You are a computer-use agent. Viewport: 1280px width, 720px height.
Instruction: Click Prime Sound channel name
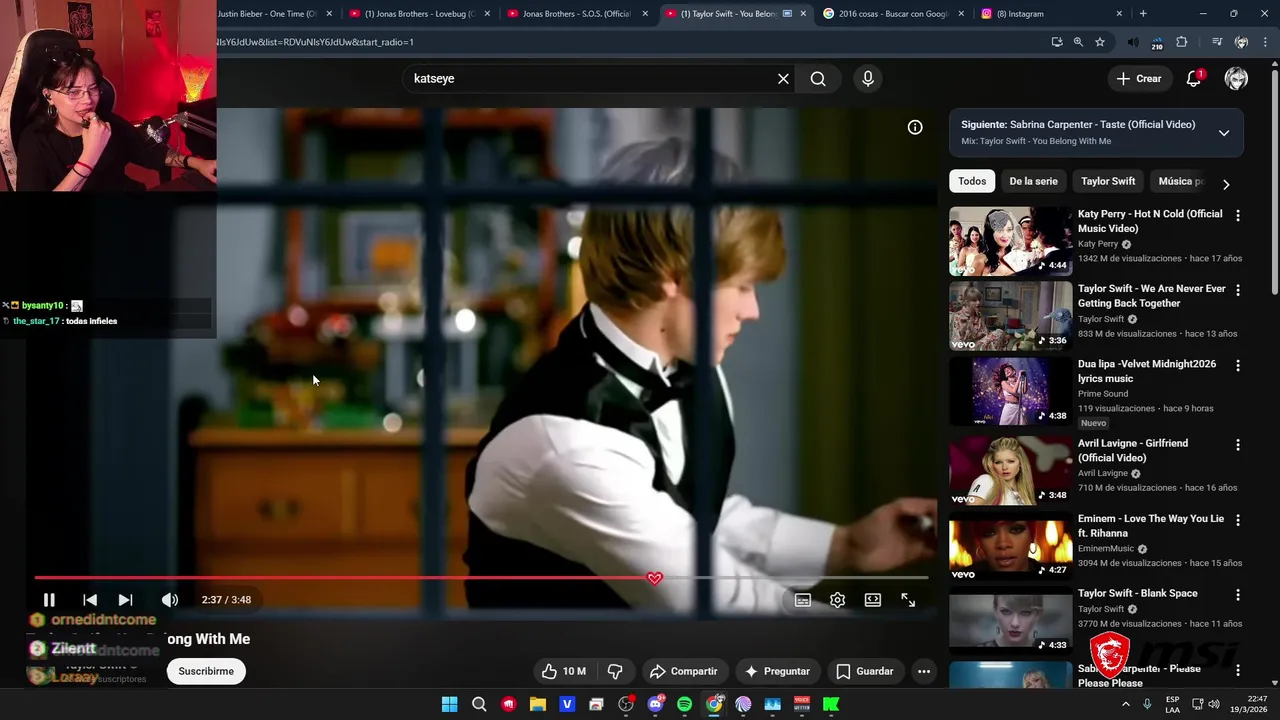pyautogui.click(x=1103, y=394)
